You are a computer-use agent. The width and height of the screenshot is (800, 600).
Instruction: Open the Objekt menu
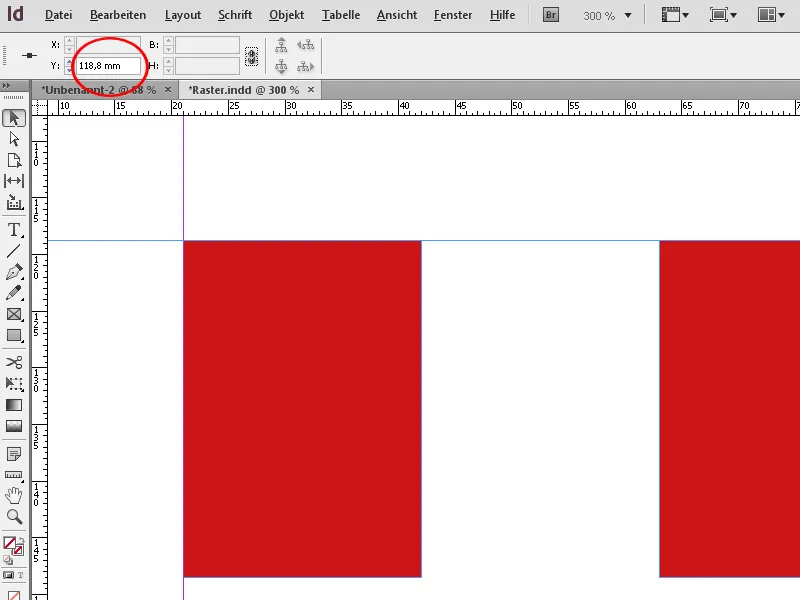coord(286,15)
